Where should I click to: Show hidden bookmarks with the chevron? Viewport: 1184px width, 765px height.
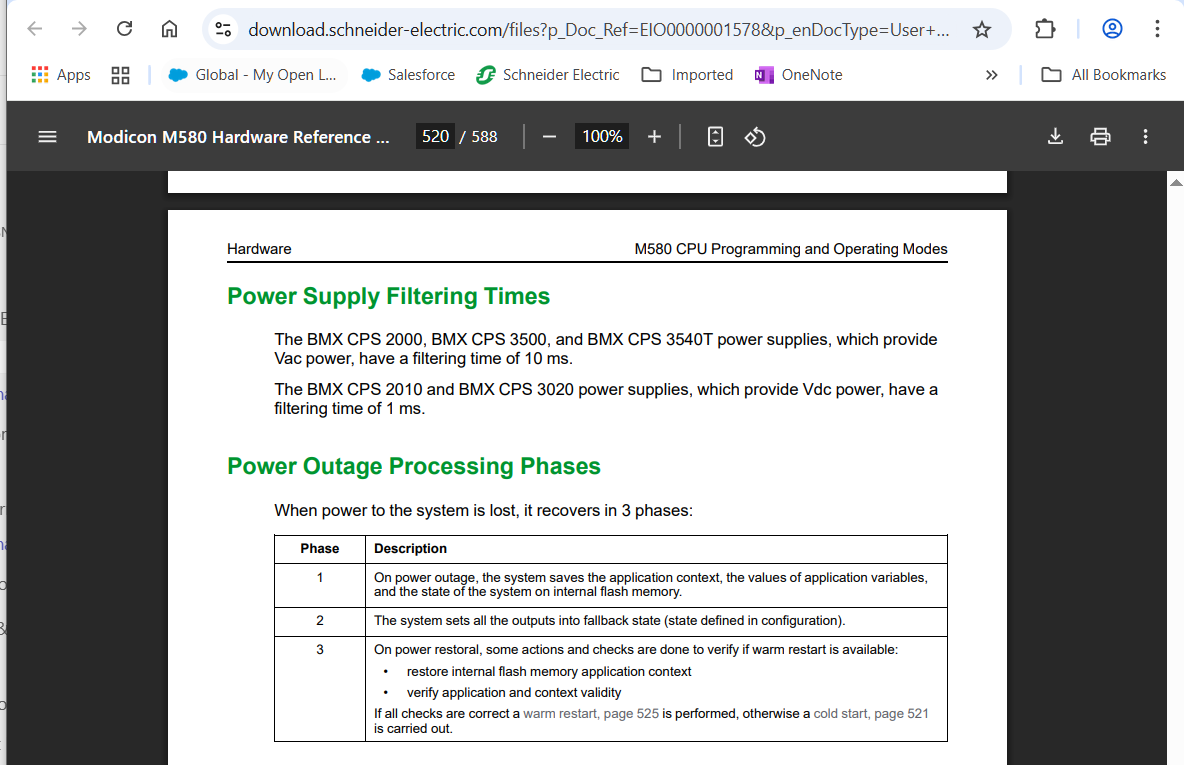tap(991, 75)
